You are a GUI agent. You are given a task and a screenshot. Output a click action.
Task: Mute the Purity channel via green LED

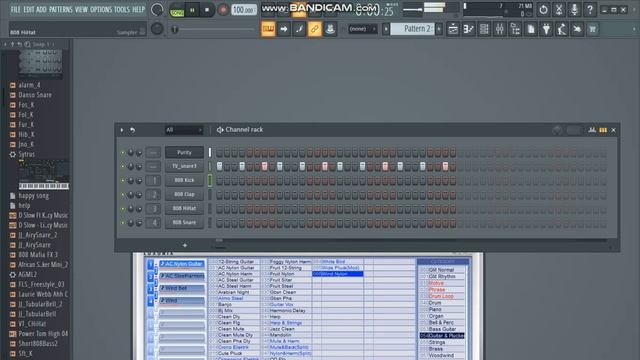[122, 153]
